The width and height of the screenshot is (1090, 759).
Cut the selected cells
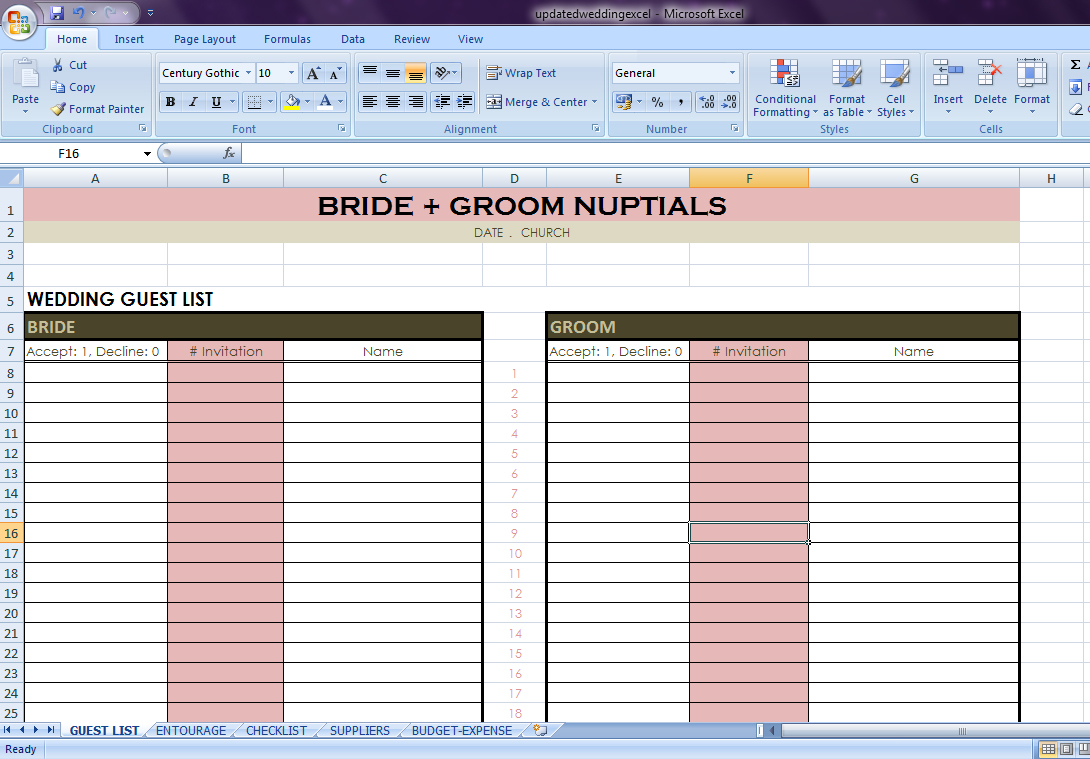[68, 65]
